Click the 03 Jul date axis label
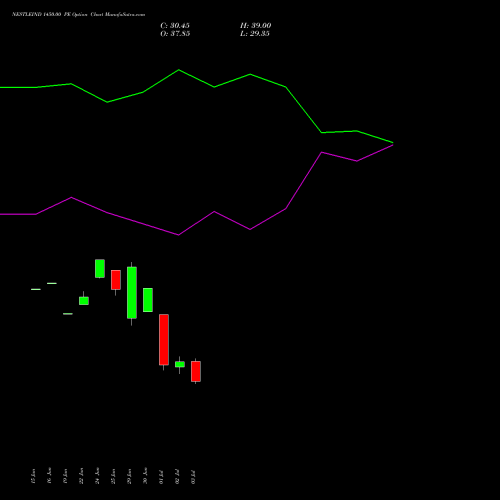This screenshot has width=500, height=500. pyautogui.click(x=193, y=477)
